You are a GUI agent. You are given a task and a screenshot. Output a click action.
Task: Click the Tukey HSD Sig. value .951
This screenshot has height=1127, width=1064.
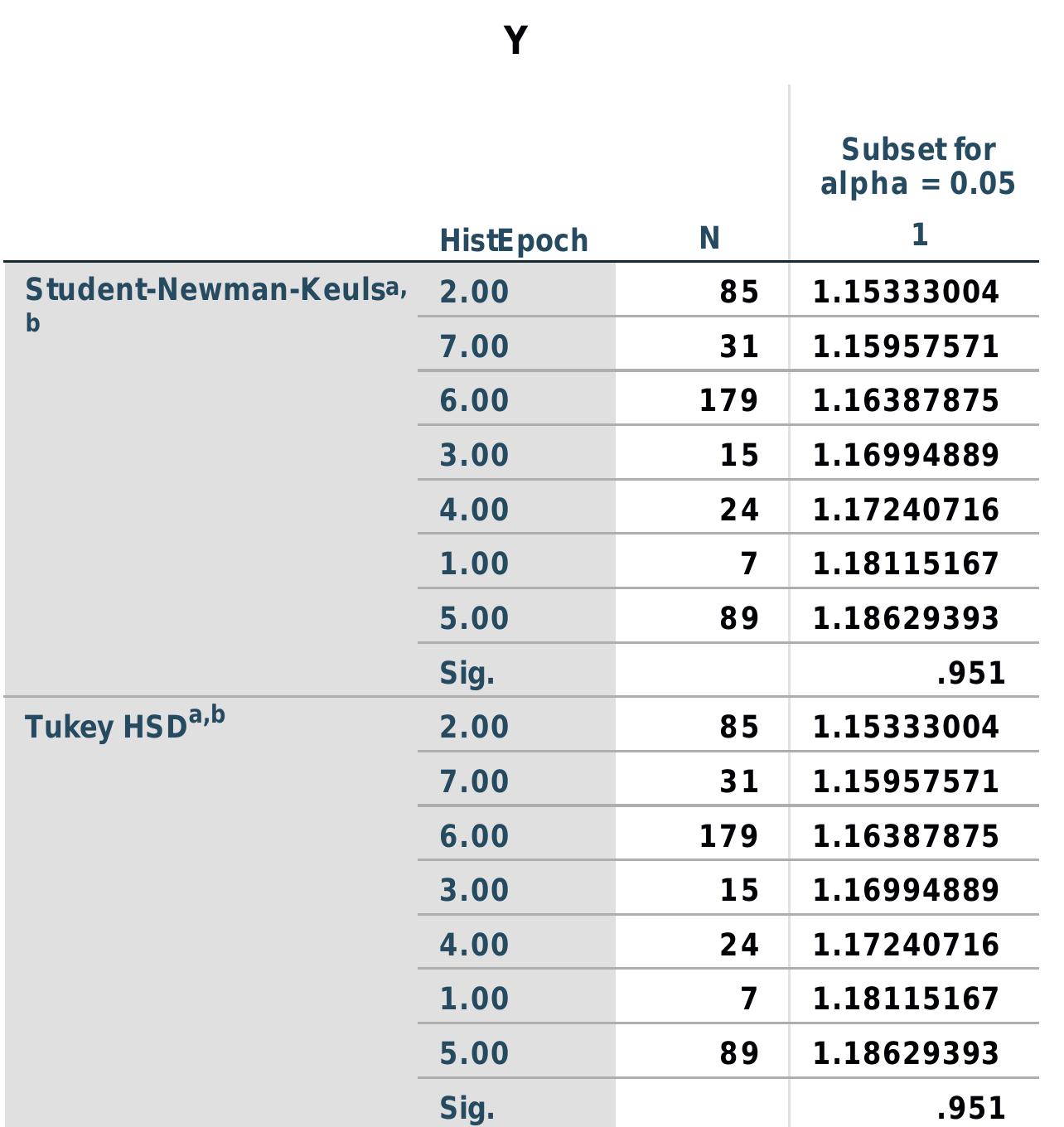coord(970,1107)
